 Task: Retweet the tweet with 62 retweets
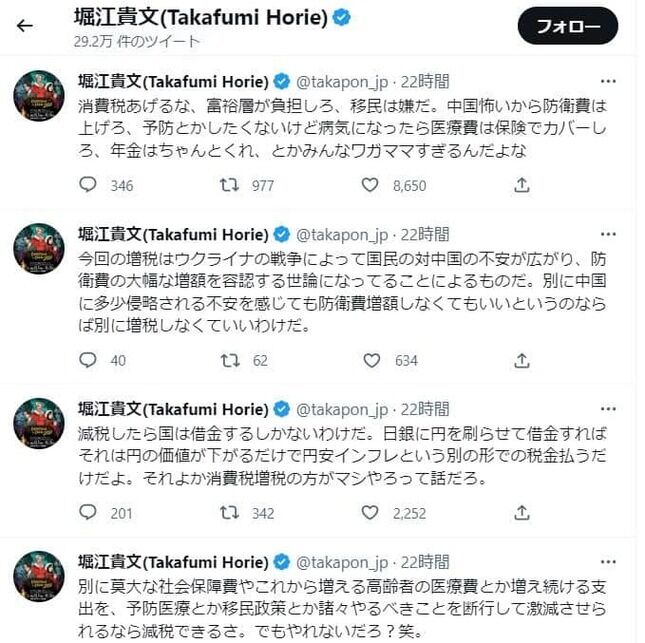[x=230, y=360]
